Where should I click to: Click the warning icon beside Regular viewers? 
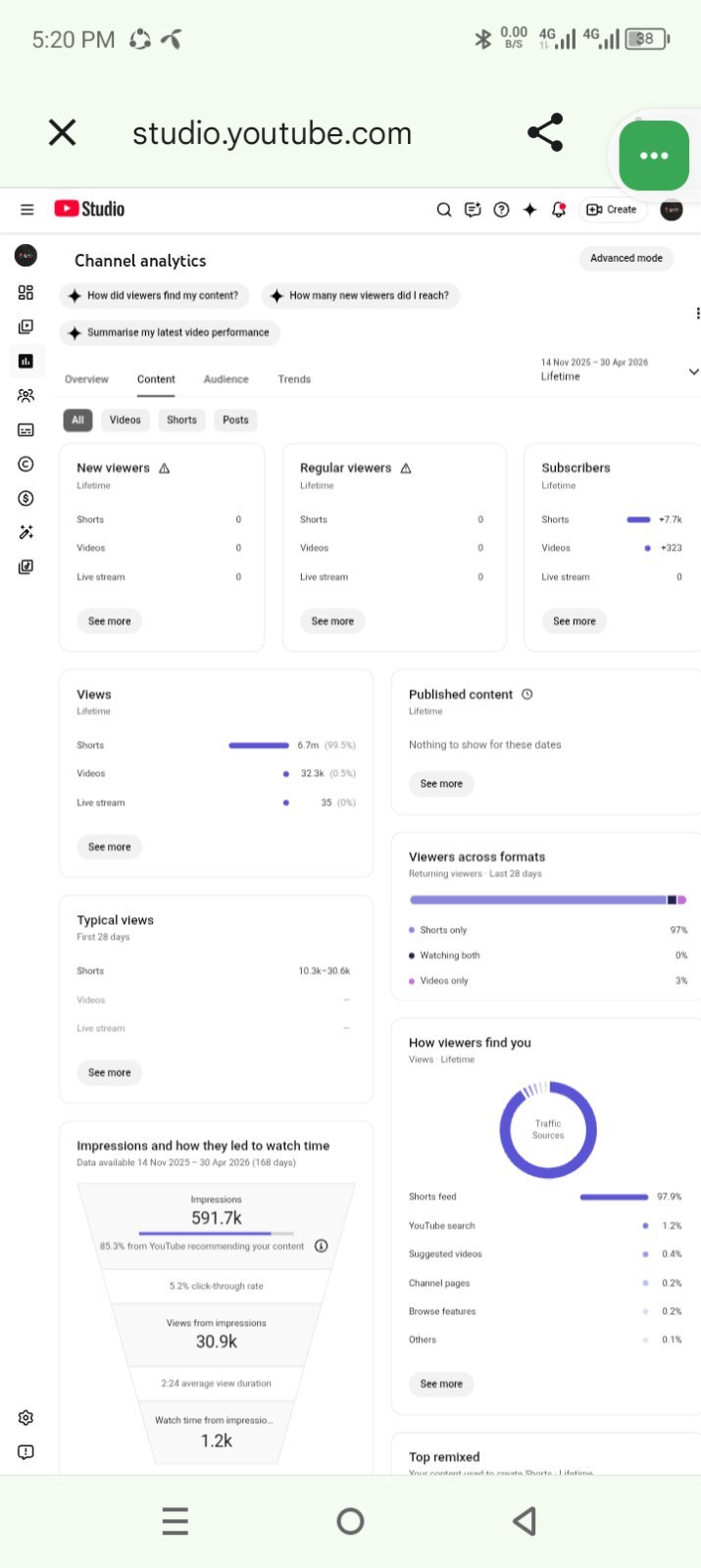click(x=406, y=468)
